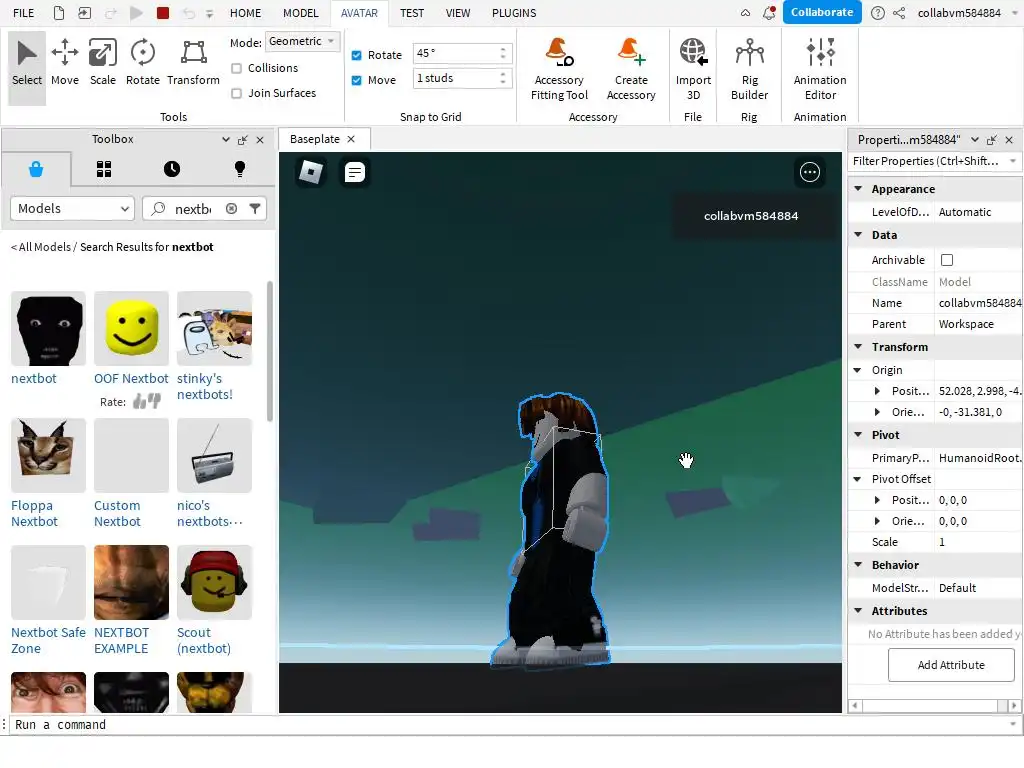Click the Collaborate button
The width and height of the screenshot is (1024, 768).
point(822,12)
